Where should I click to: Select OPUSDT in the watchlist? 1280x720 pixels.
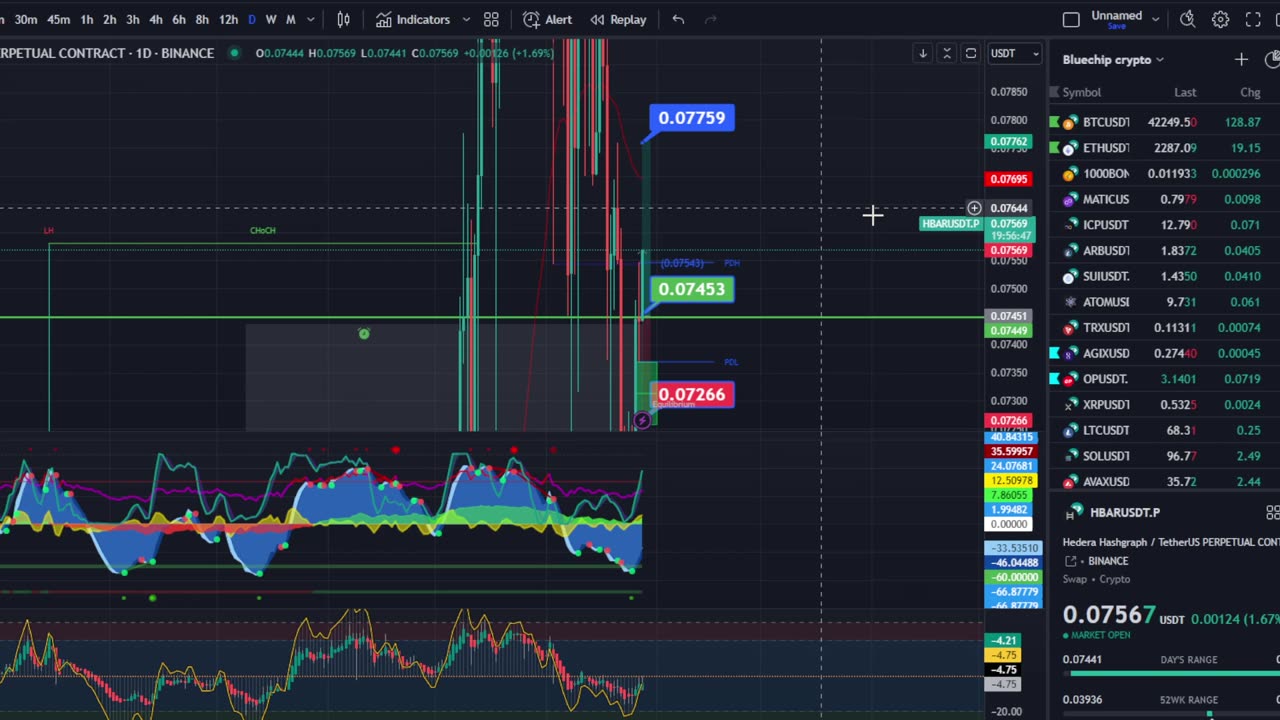coord(1164,379)
